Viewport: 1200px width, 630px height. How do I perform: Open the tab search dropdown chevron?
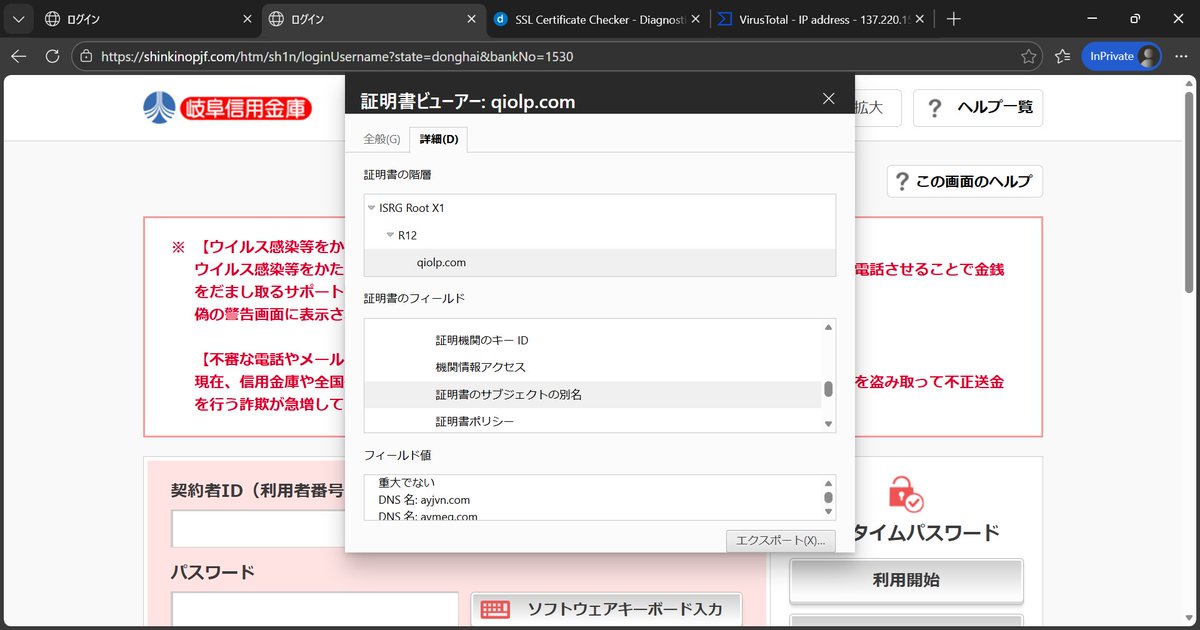click(18, 18)
